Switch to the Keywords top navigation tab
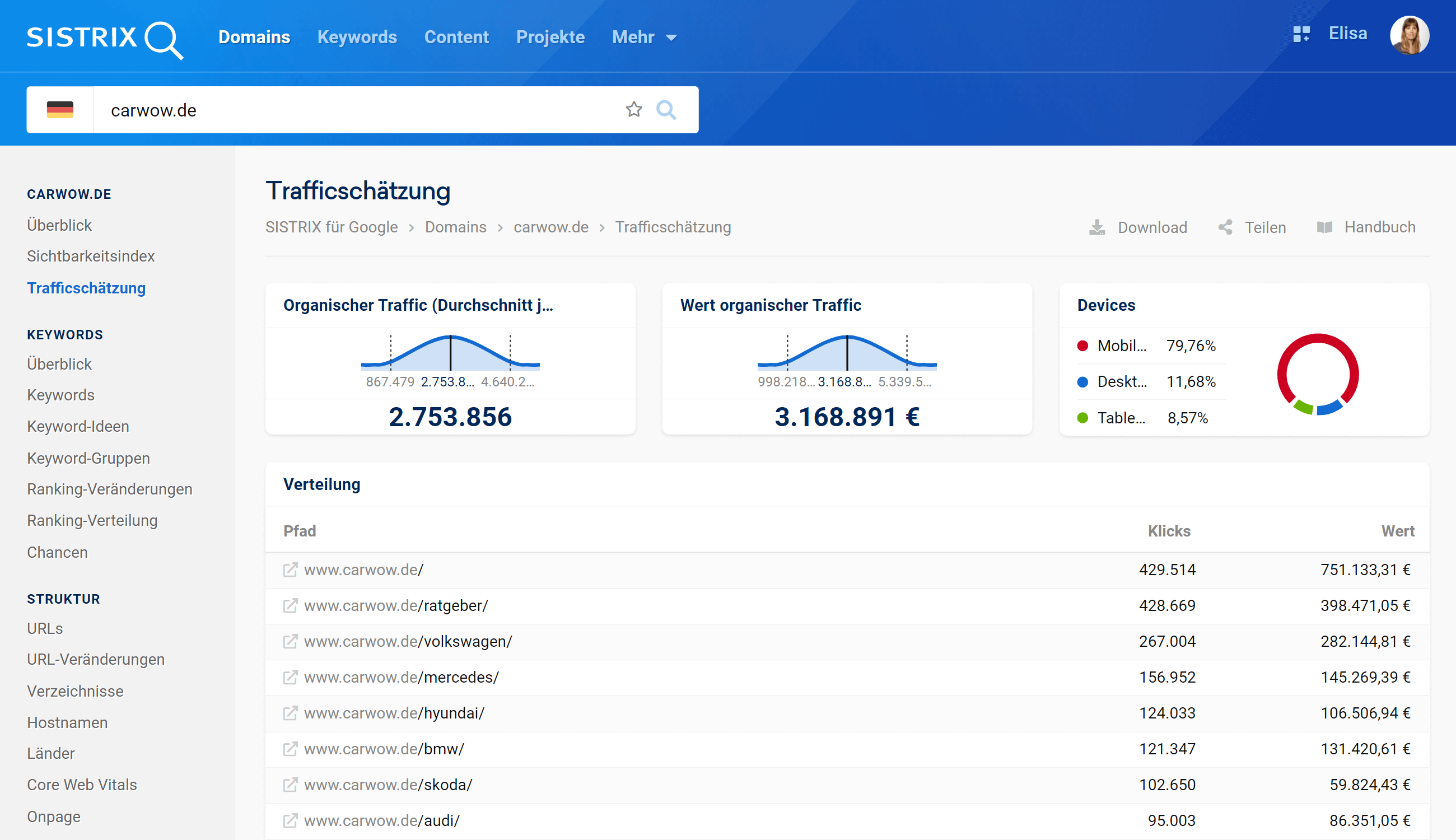Viewport: 1456px width, 840px height. click(x=357, y=38)
